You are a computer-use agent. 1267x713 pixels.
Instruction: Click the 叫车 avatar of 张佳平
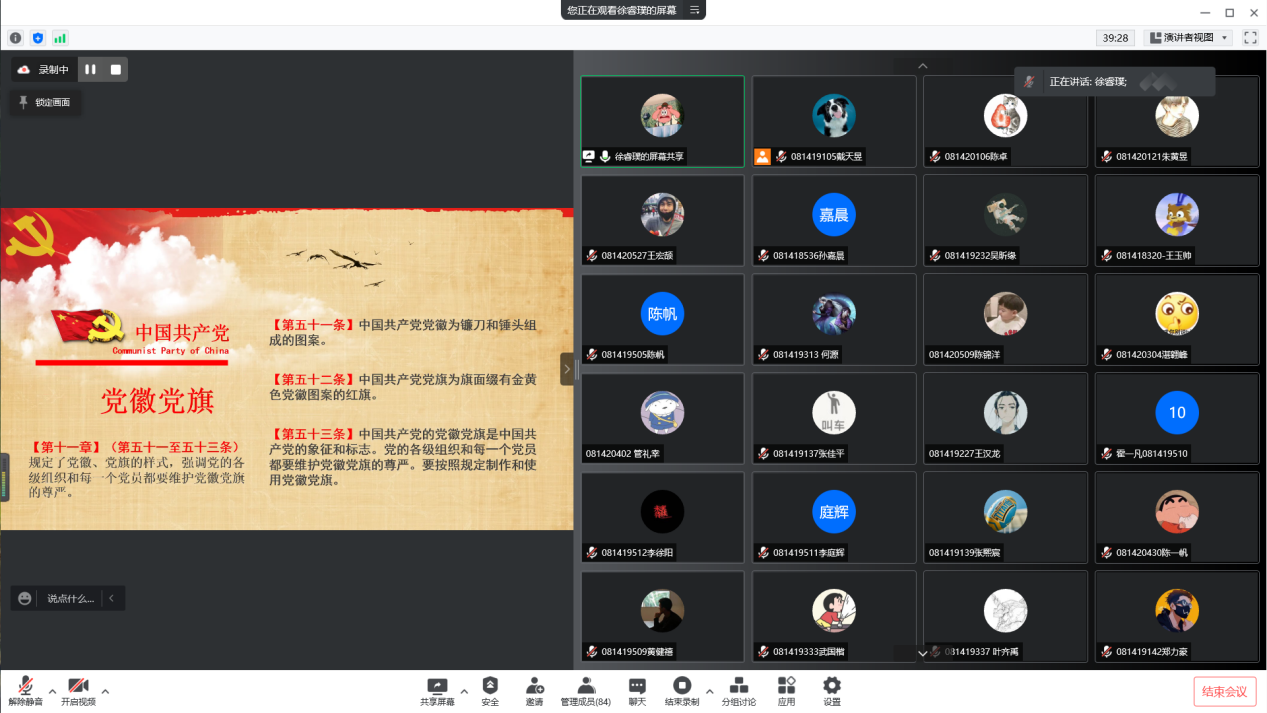(x=834, y=412)
